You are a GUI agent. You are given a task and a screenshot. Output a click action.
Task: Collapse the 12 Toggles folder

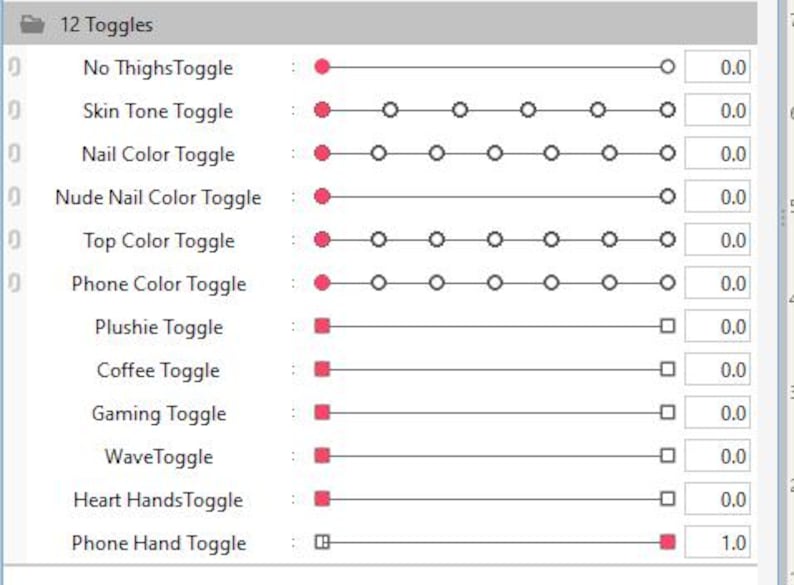click(380, 24)
